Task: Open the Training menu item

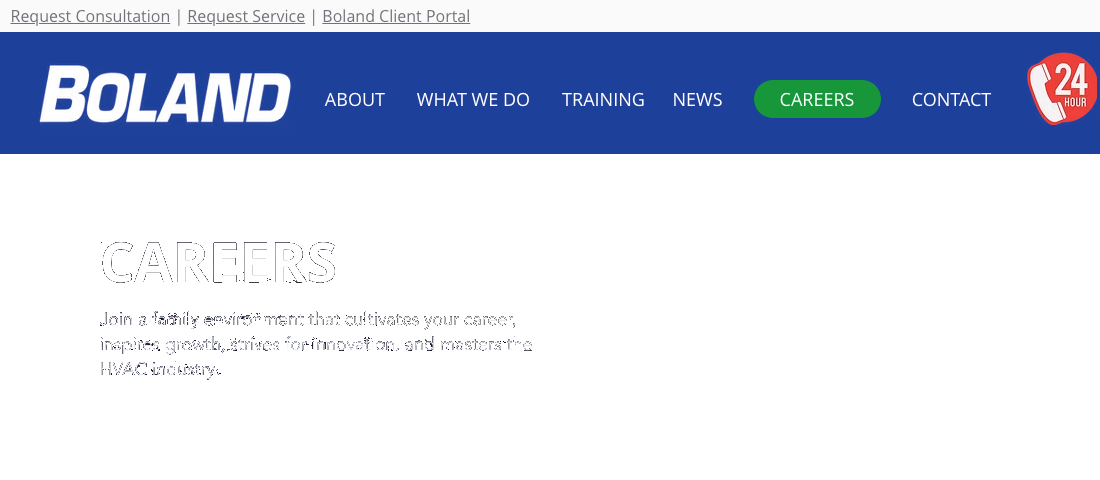Action: click(x=603, y=100)
